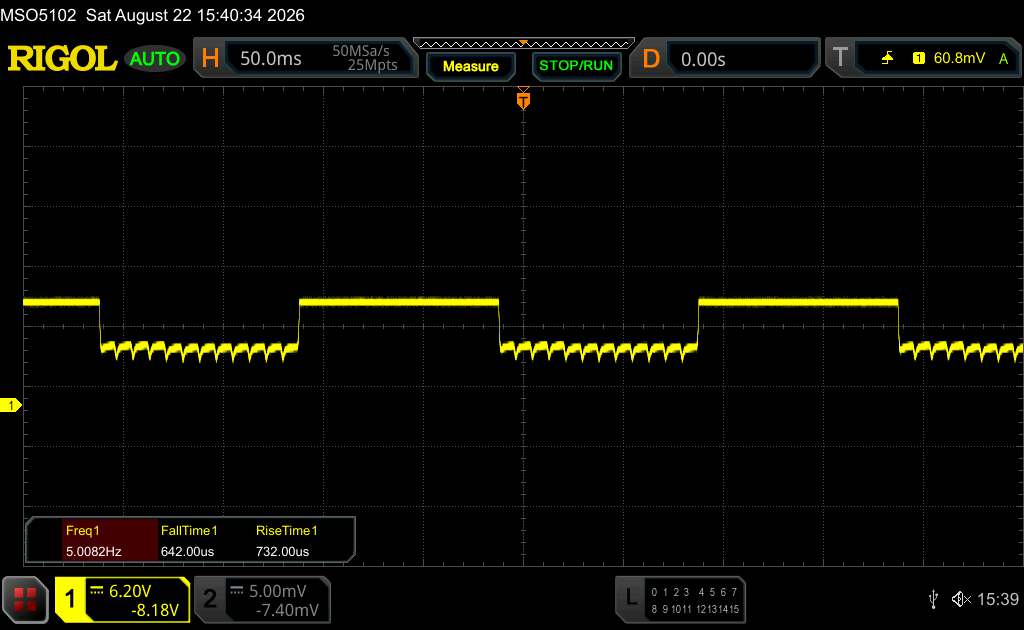Click the 732.00us rise time value
1024x630 pixels.
282,552
